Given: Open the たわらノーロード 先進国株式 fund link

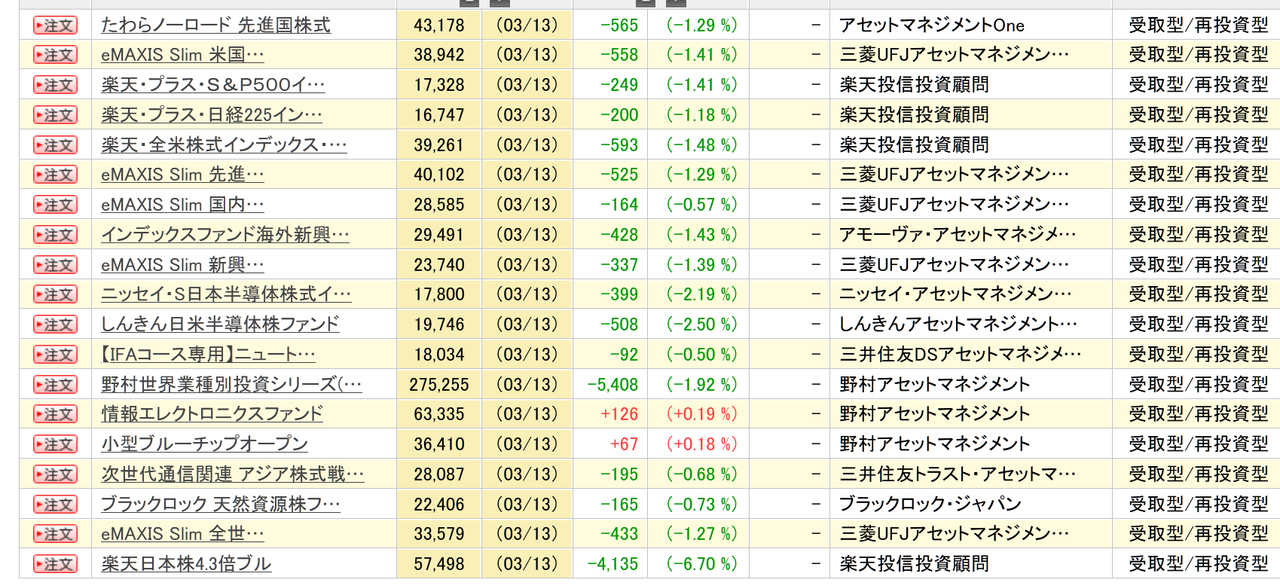Looking at the screenshot, I should pos(217,25).
